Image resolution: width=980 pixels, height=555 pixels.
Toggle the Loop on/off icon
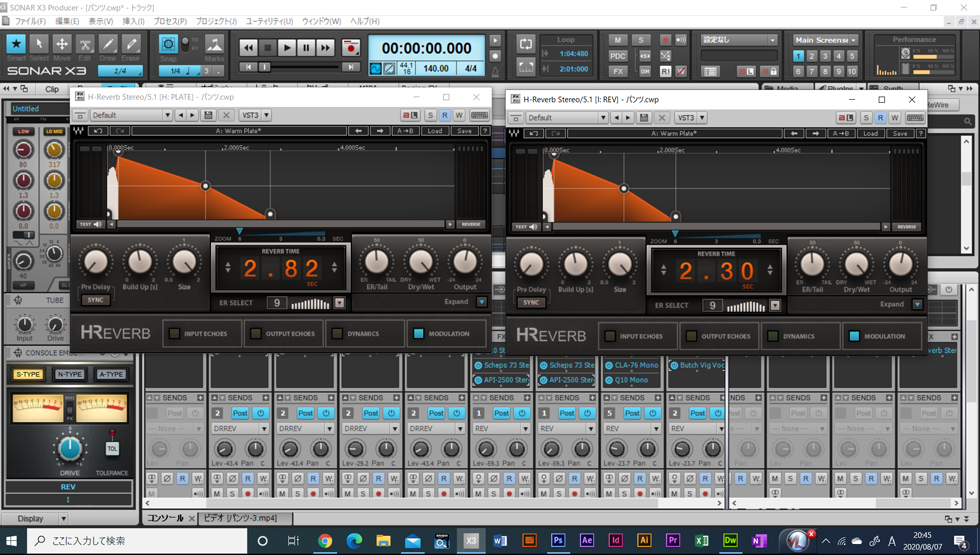tap(526, 44)
